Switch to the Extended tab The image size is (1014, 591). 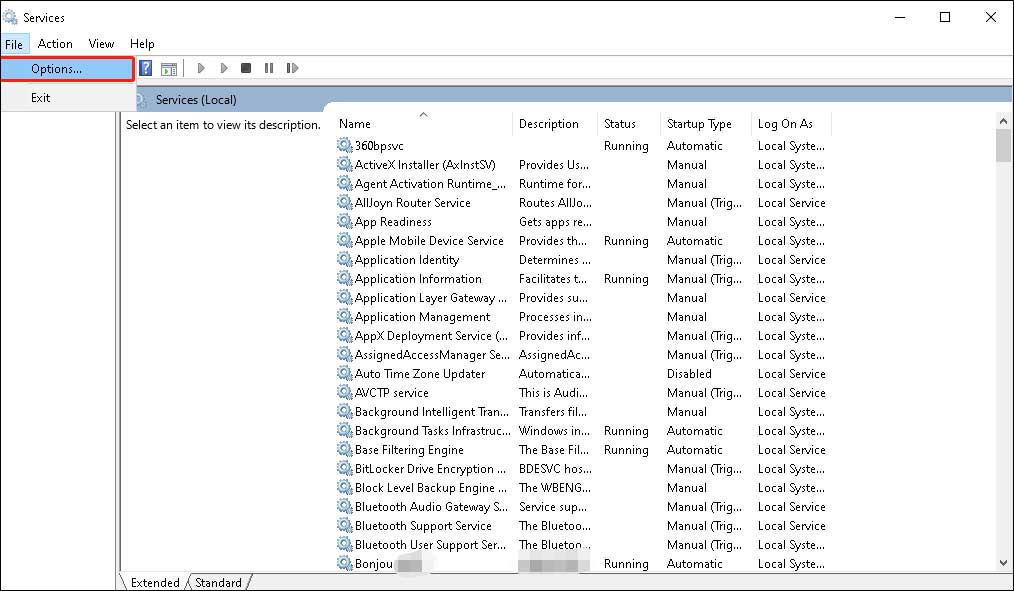pyautogui.click(x=154, y=582)
